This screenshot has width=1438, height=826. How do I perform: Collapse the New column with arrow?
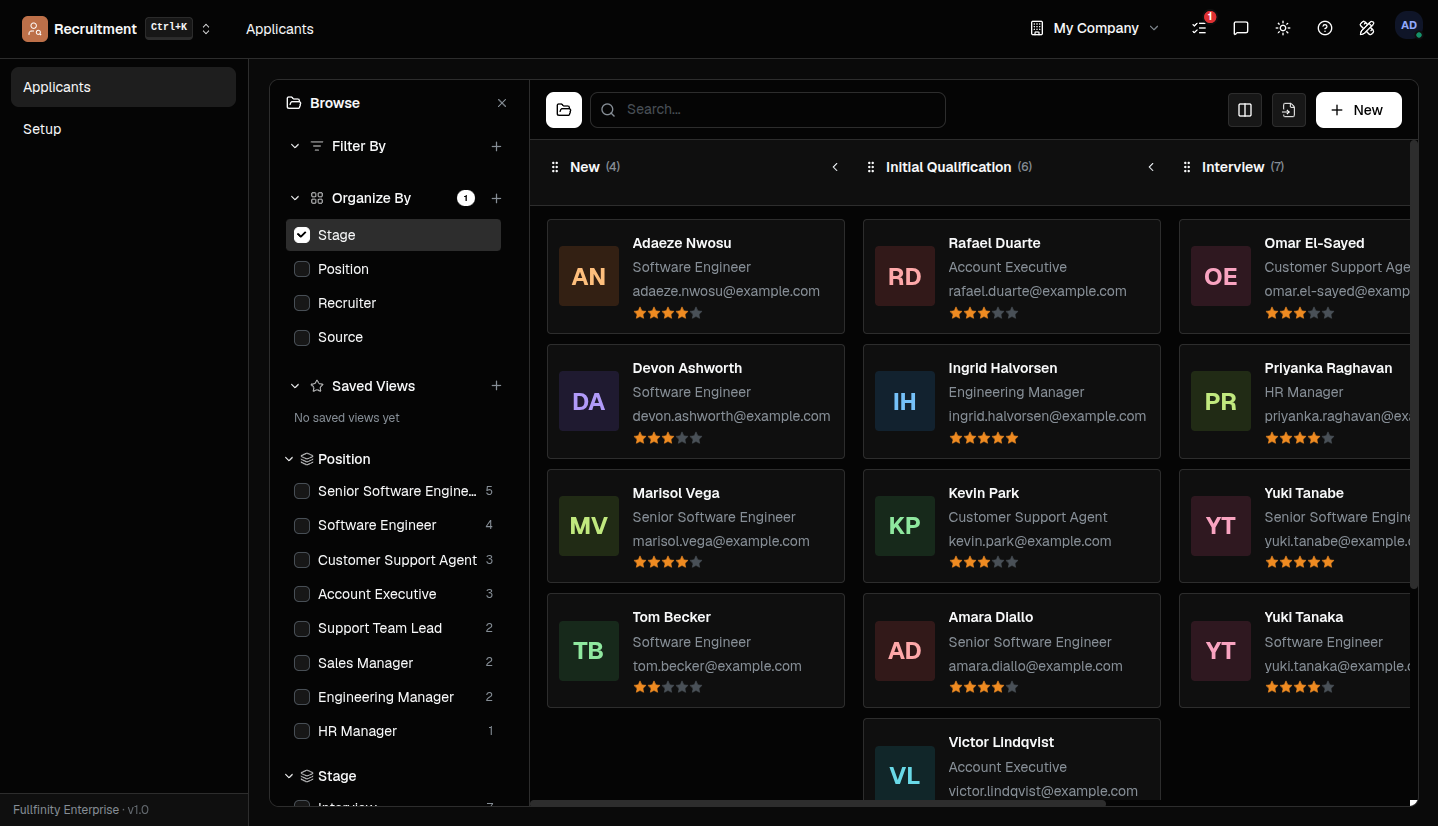point(836,167)
